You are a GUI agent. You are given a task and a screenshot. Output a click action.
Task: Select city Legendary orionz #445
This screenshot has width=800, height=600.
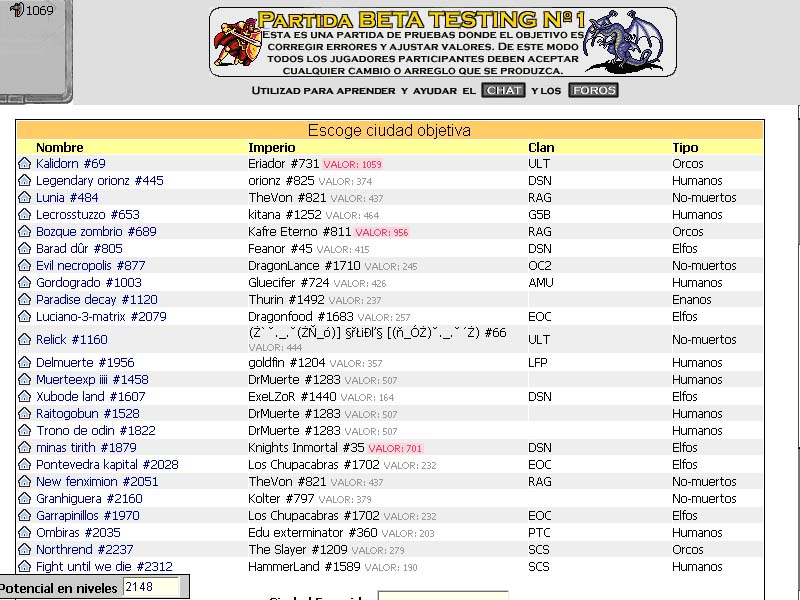coord(99,181)
